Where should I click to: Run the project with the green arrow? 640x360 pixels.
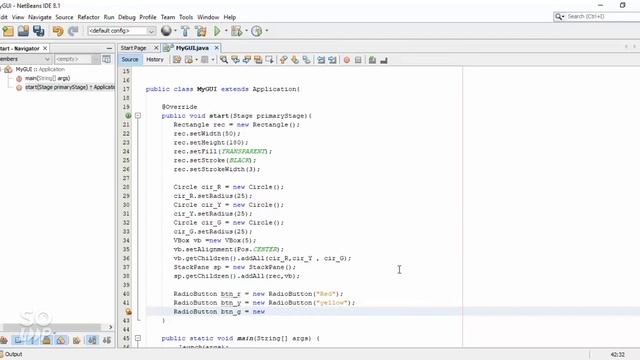click(x=217, y=31)
